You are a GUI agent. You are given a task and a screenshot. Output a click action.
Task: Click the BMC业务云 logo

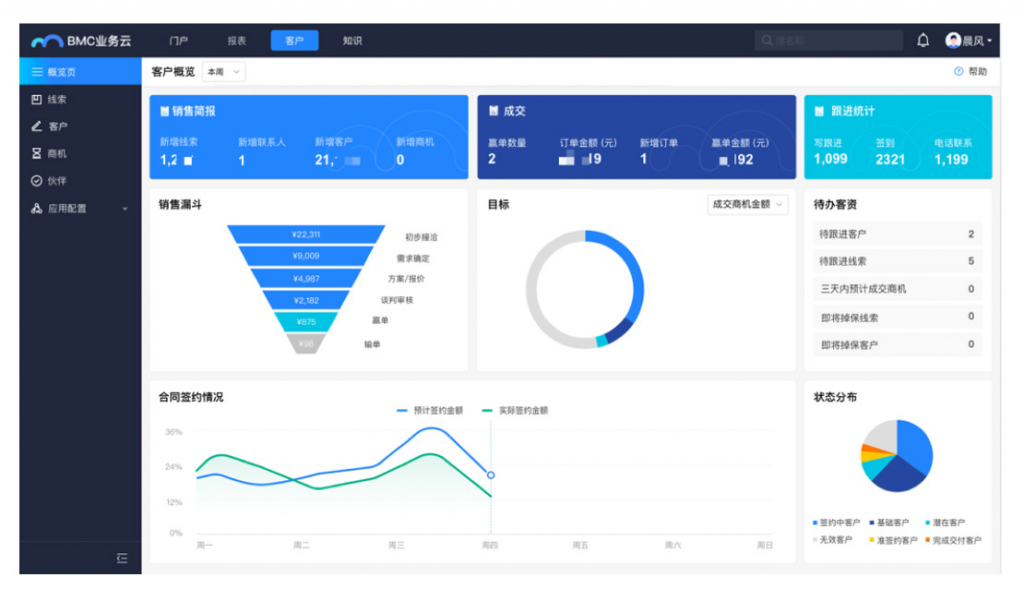[x=82, y=41]
